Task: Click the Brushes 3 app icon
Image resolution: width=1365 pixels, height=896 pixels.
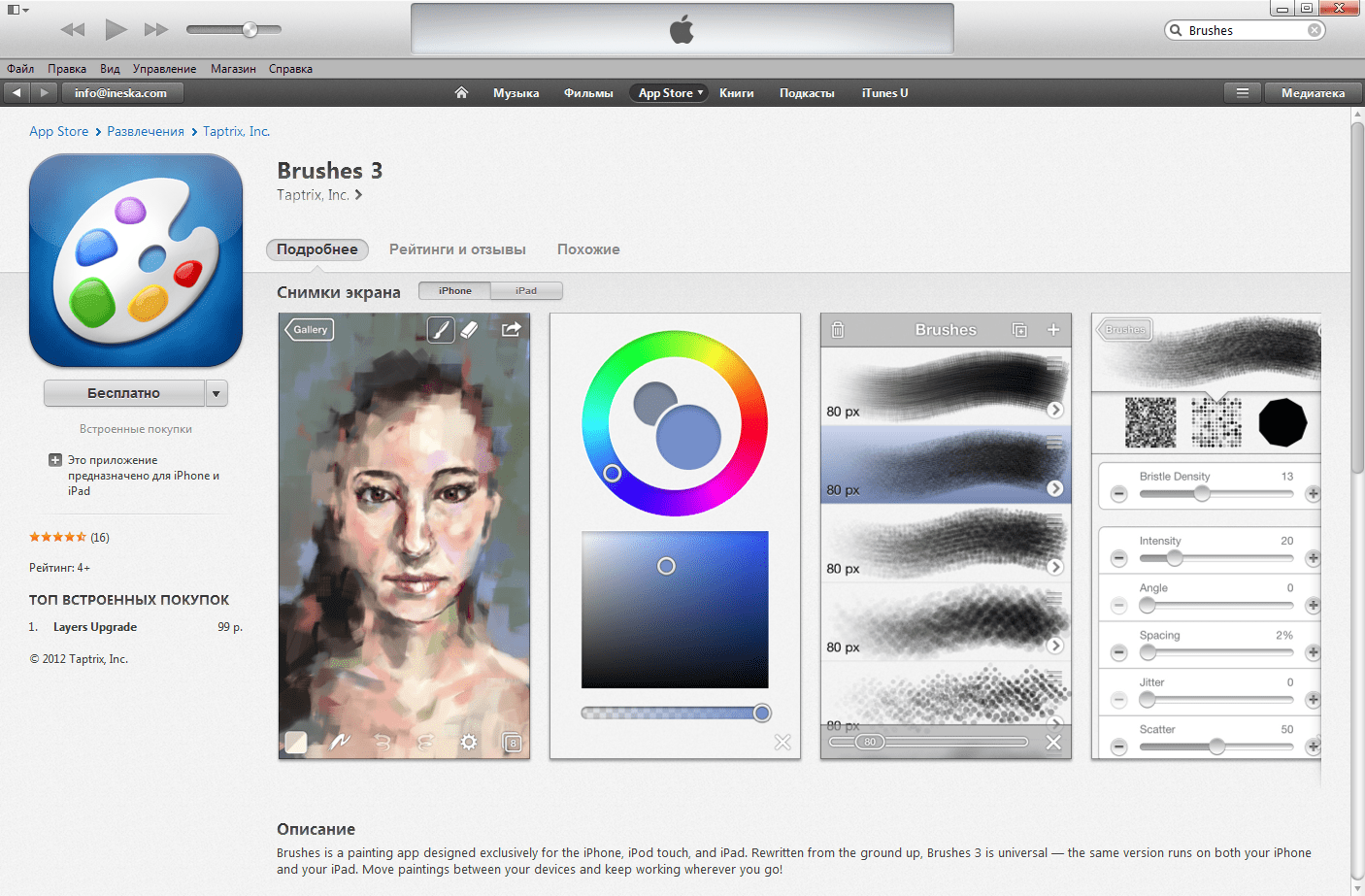Action: point(136,260)
